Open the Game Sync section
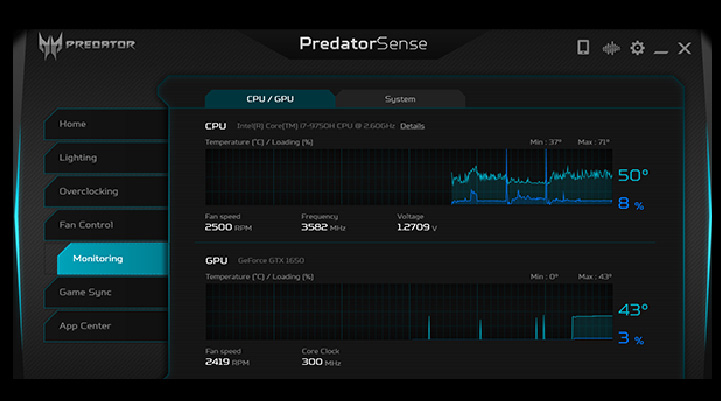This screenshot has width=721, height=401. 105,292
